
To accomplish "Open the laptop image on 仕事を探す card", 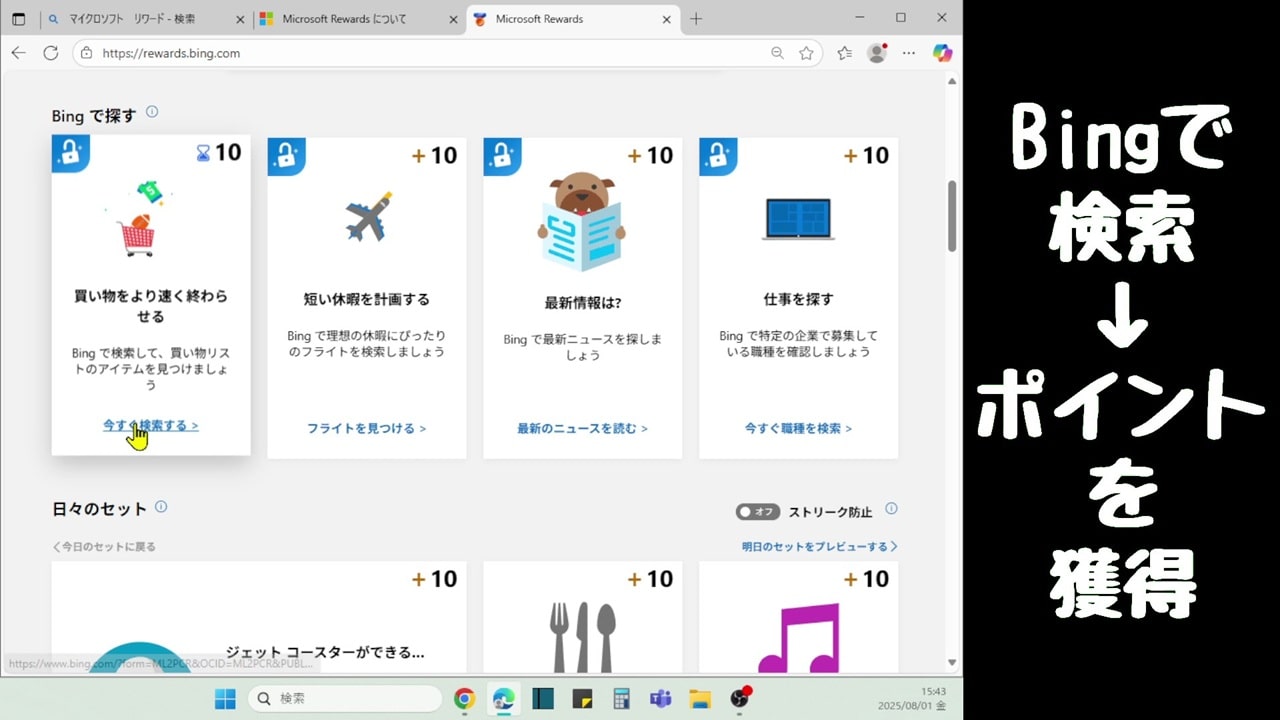I will point(798,218).
